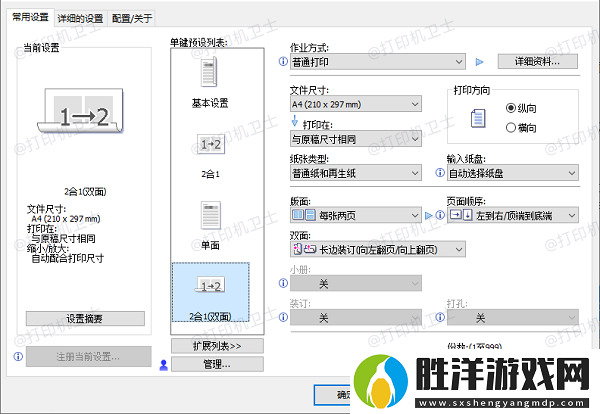Open the 小册 dropdown

(356, 284)
